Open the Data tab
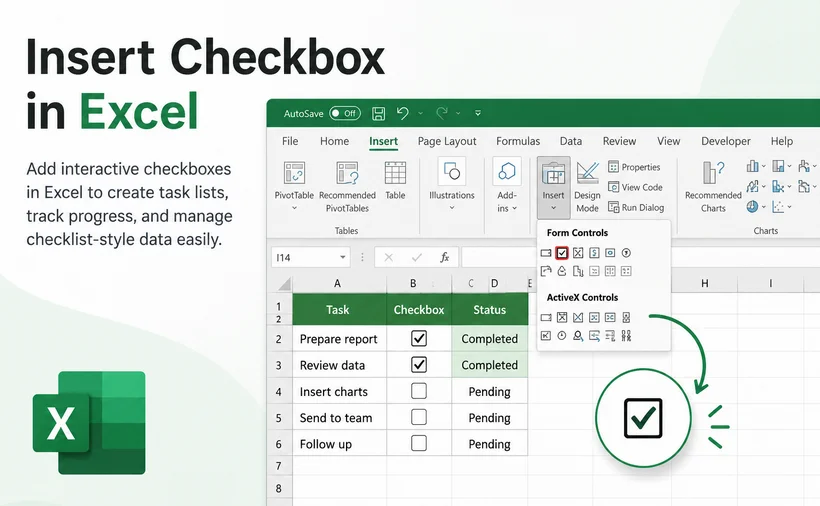The height and width of the screenshot is (506, 820). [571, 141]
